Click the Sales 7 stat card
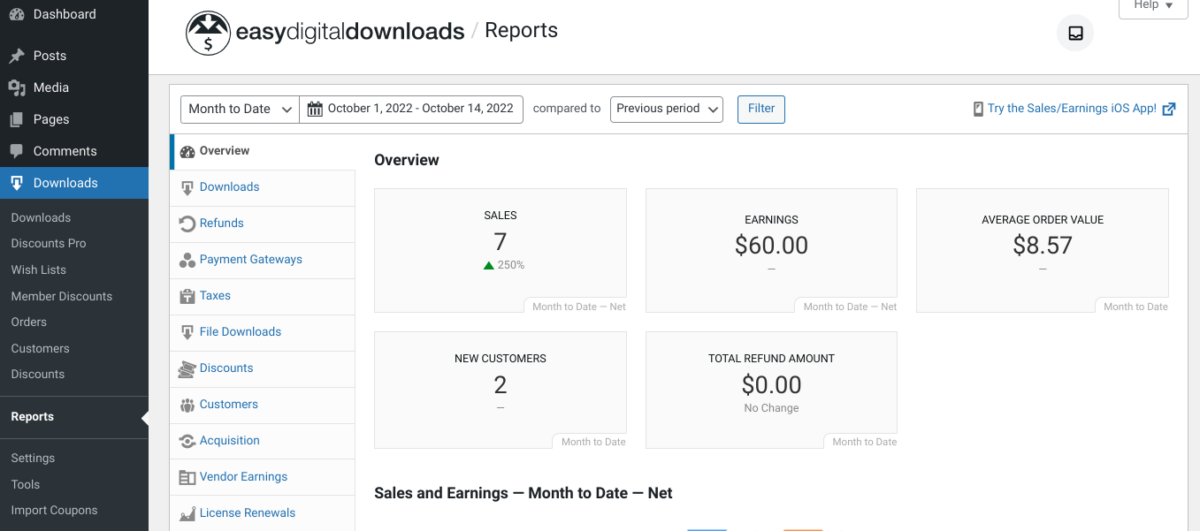 [x=500, y=251]
